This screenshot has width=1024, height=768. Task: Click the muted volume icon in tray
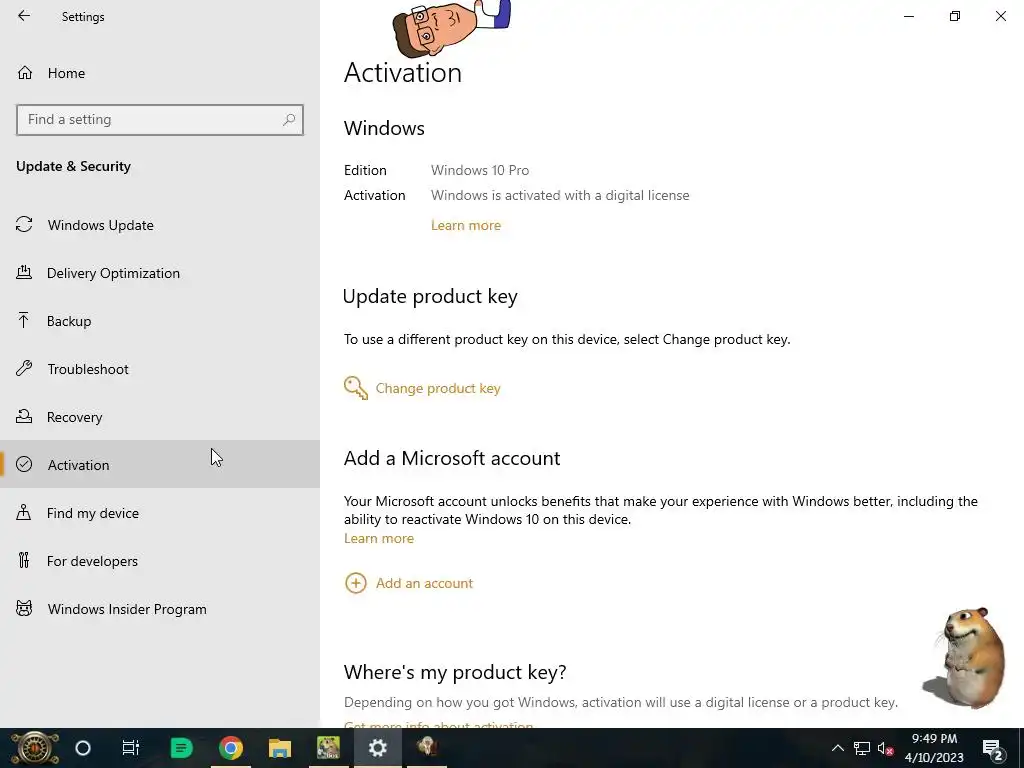[x=886, y=748]
